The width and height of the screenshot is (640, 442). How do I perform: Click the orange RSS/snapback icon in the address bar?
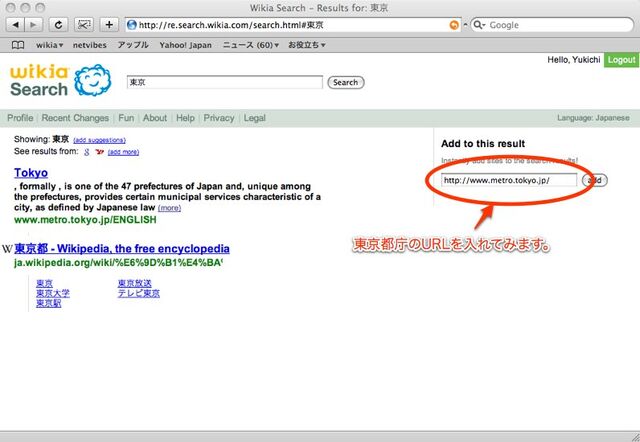pos(454,25)
